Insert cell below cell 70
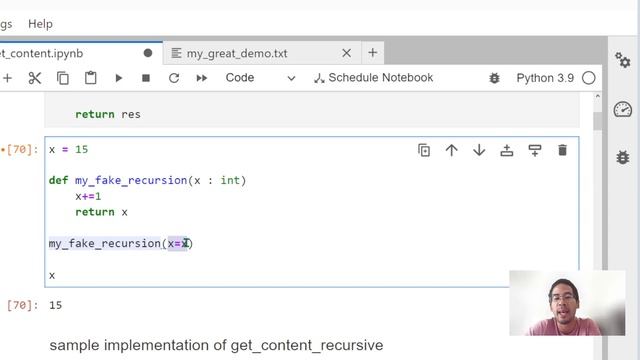This screenshot has width=640, height=360. point(535,150)
